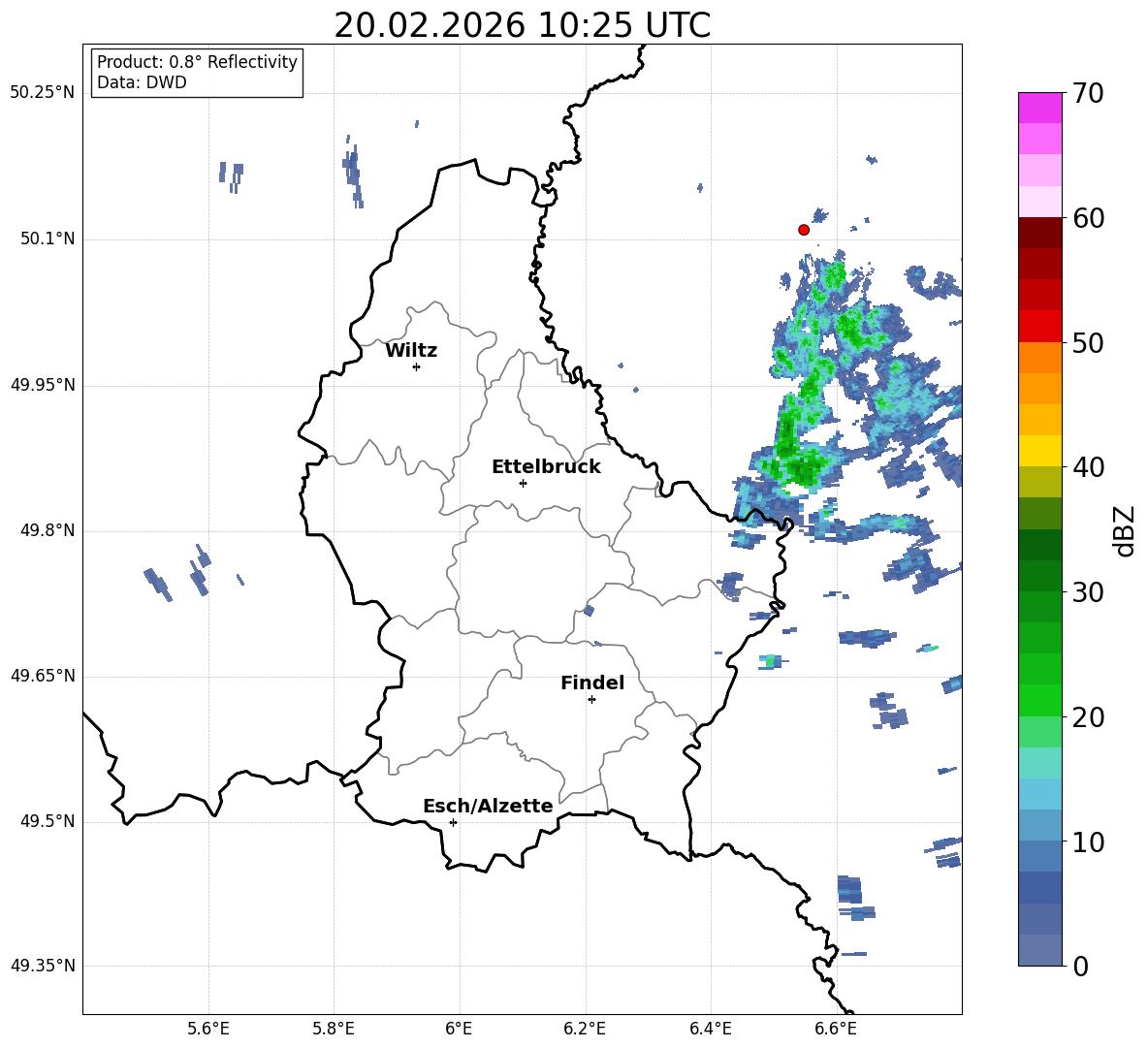Click the 50.1°N latitude label

pos(48,239)
